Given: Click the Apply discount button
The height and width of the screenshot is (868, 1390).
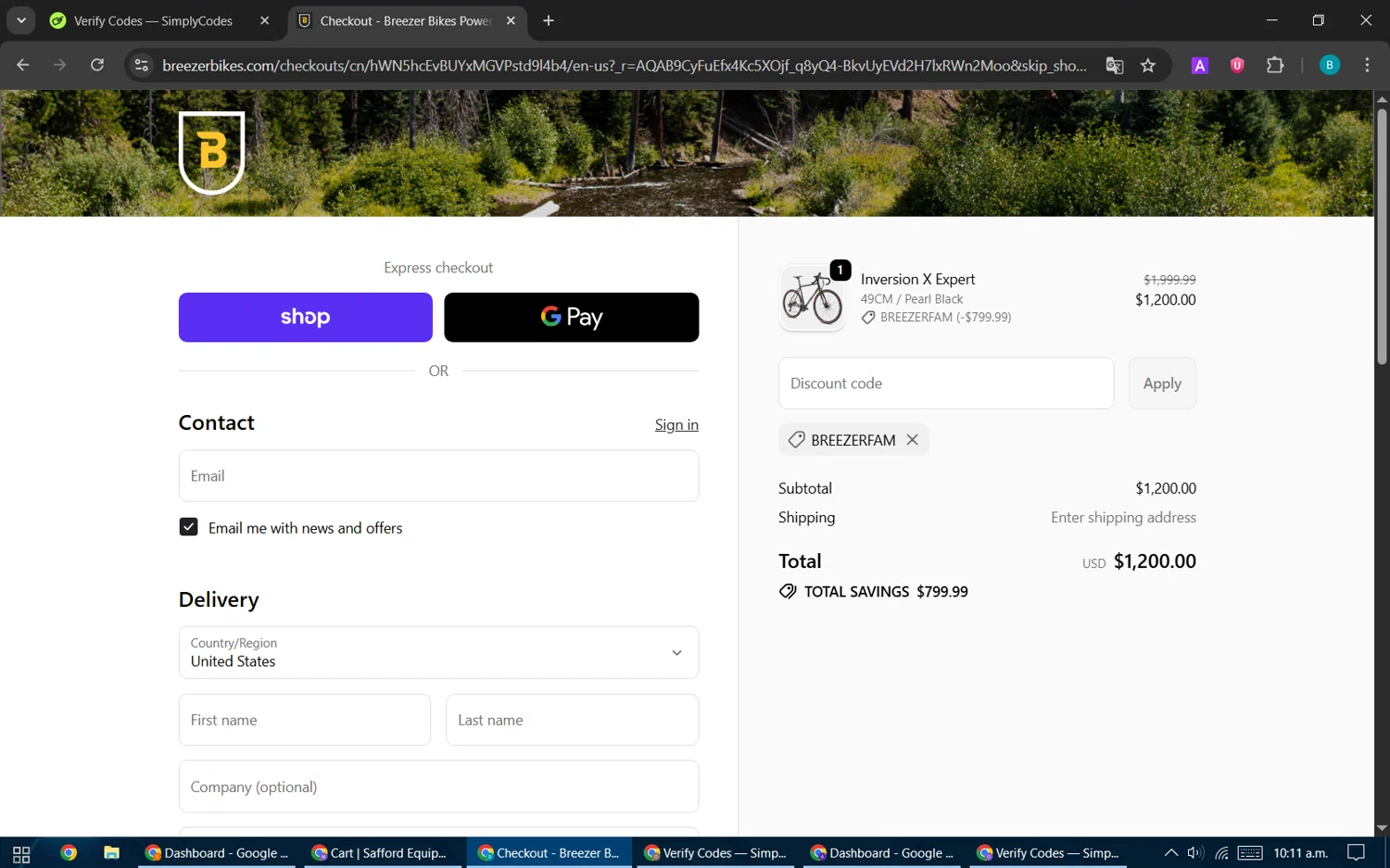Looking at the screenshot, I should point(1162,384).
